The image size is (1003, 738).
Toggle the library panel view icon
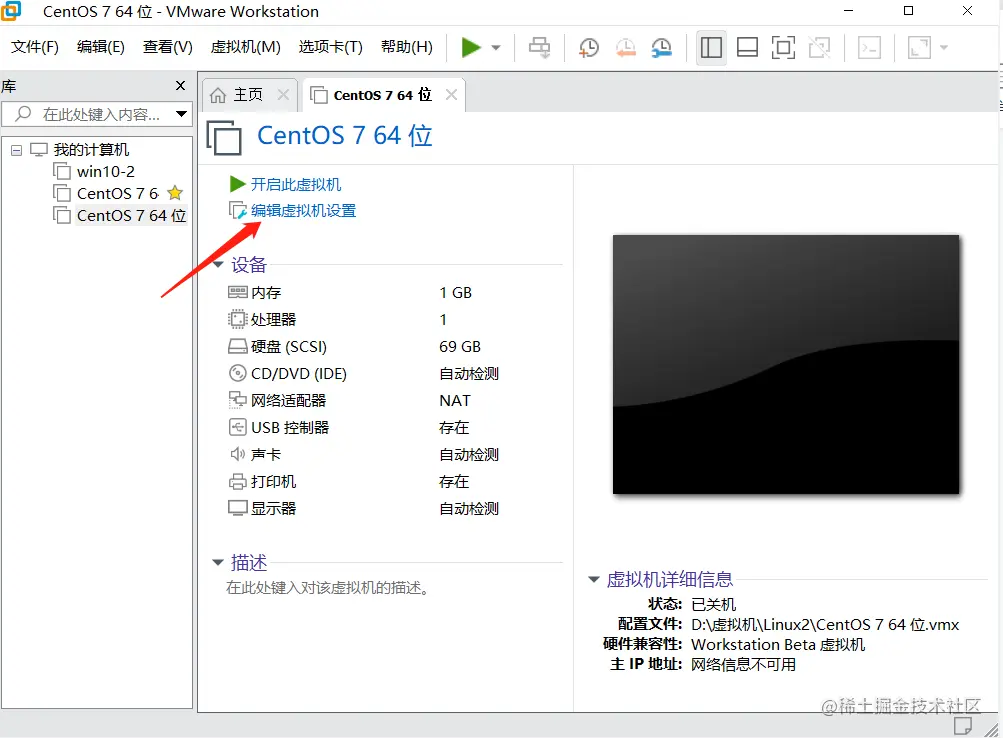click(x=711, y=47)
